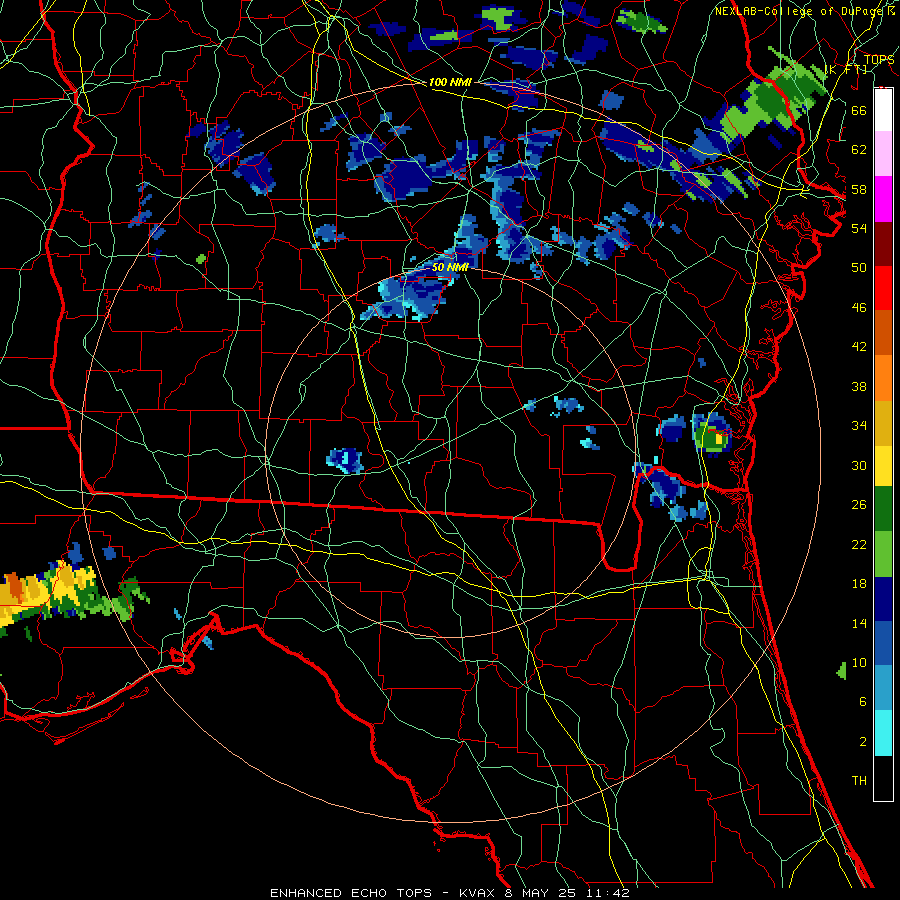This screenshot has height=900, width=900.
Task: Click the "TH" legend label
Action: pyautogui.click(x=859, y=781)
